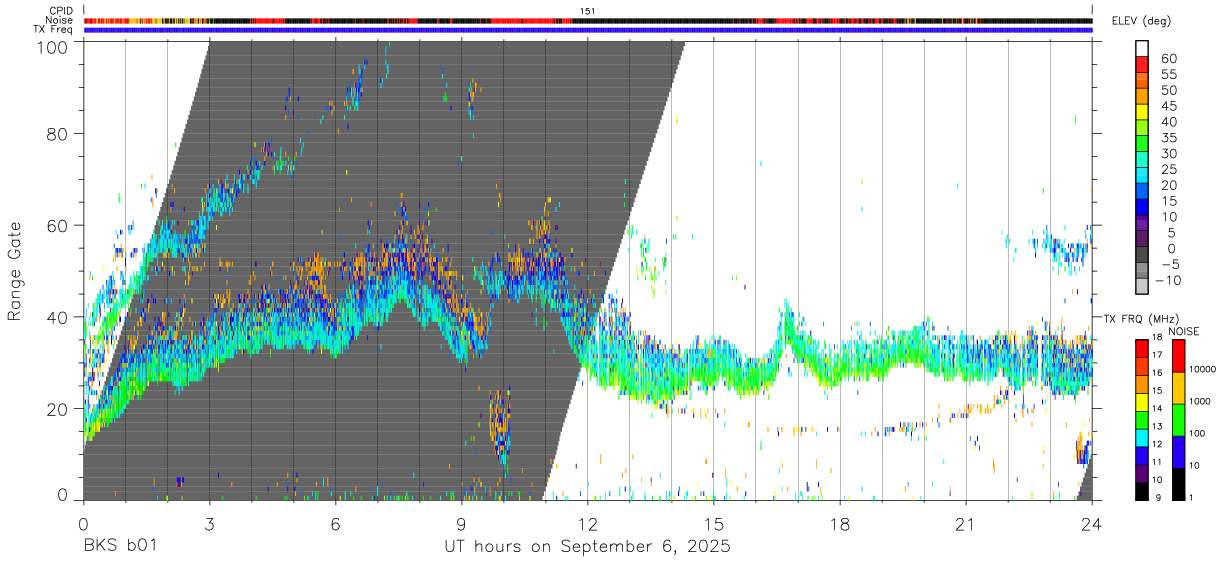
Task: Click the 6 tick on UT hours axis
Action: [x=335, y=523]
